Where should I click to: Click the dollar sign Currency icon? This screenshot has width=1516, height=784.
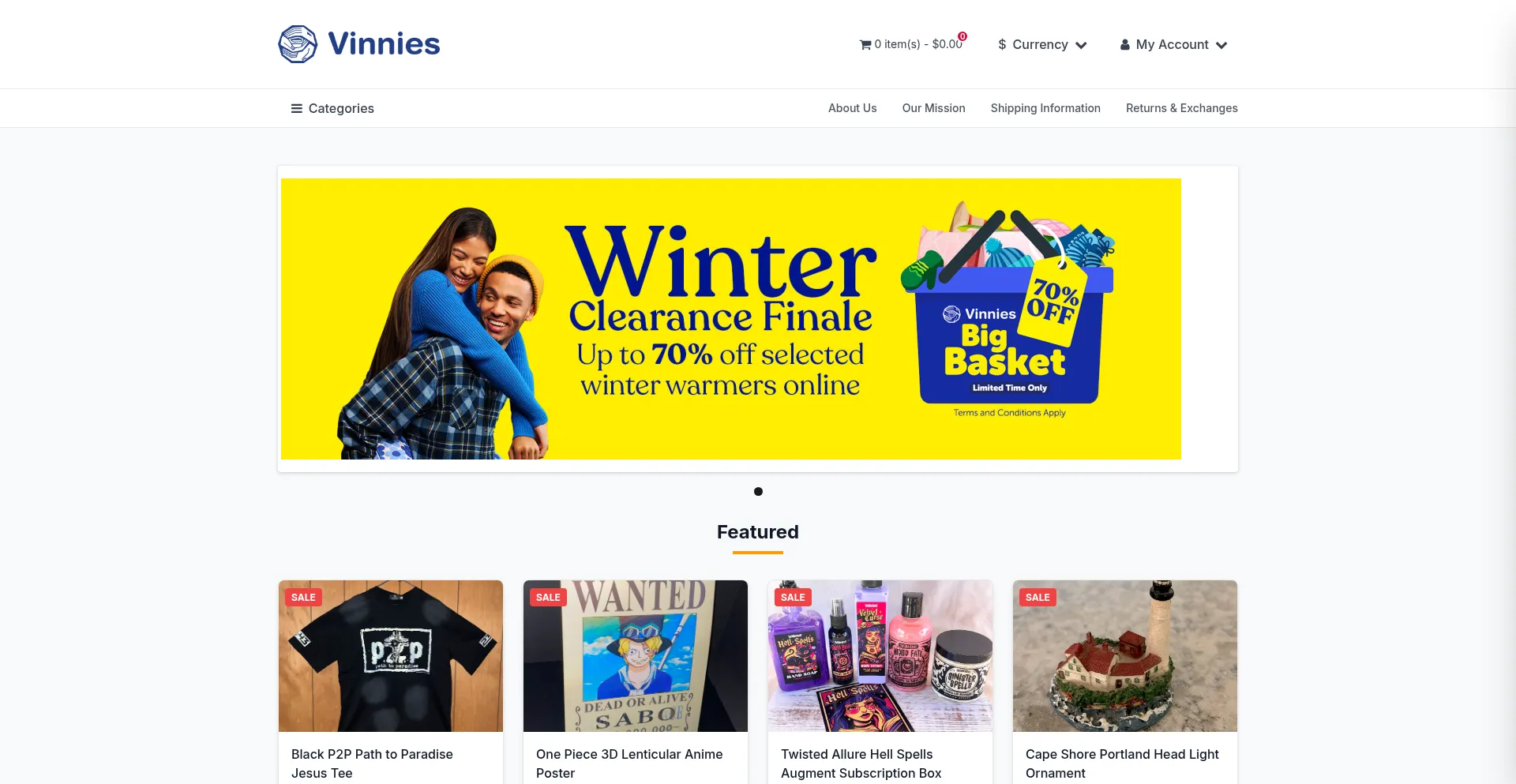[1002, 45]
